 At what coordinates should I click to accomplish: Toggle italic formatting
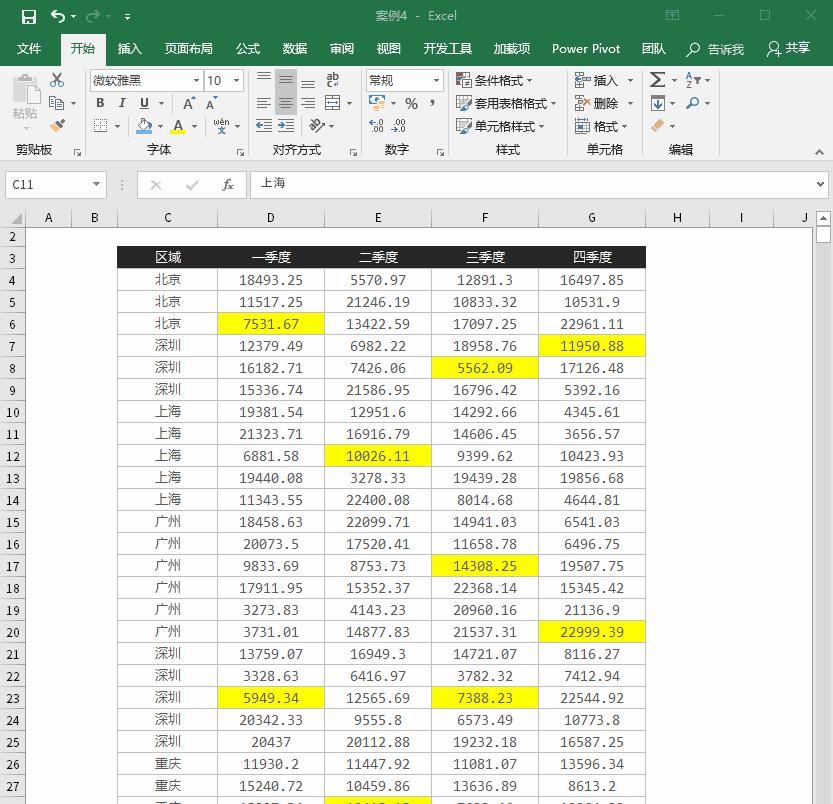[122, 103]
